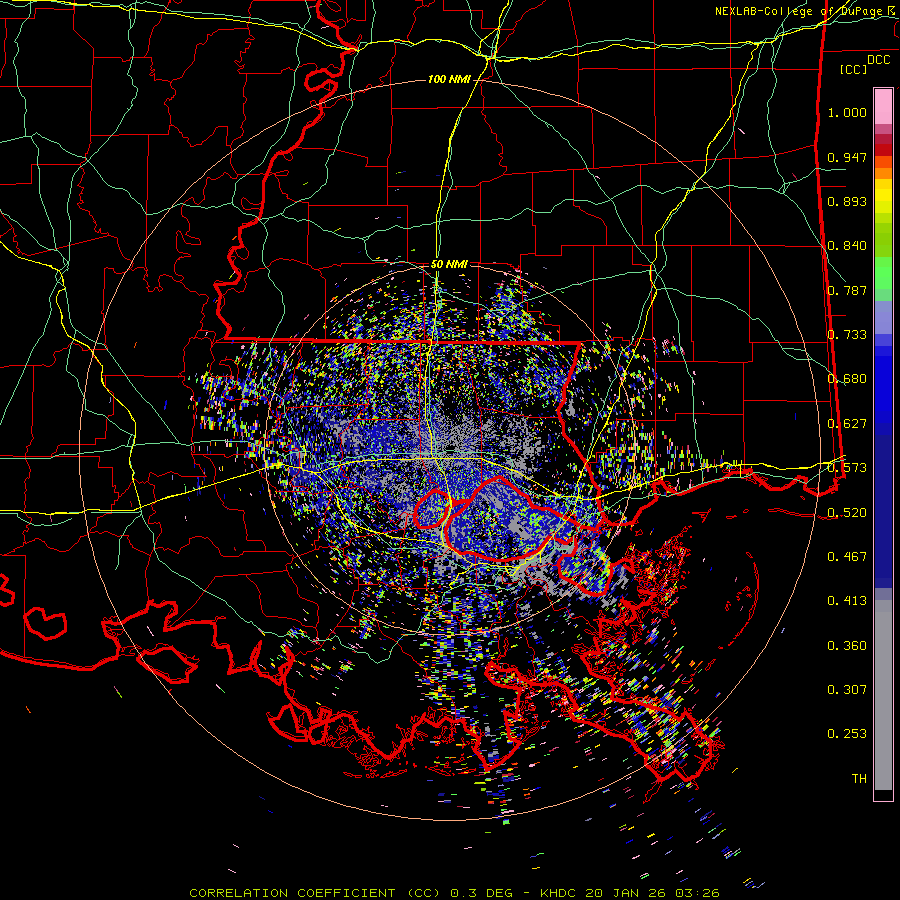Click the KHDC station identifier
The width and height of the screenshot is (900, 900).
(560, 893)
